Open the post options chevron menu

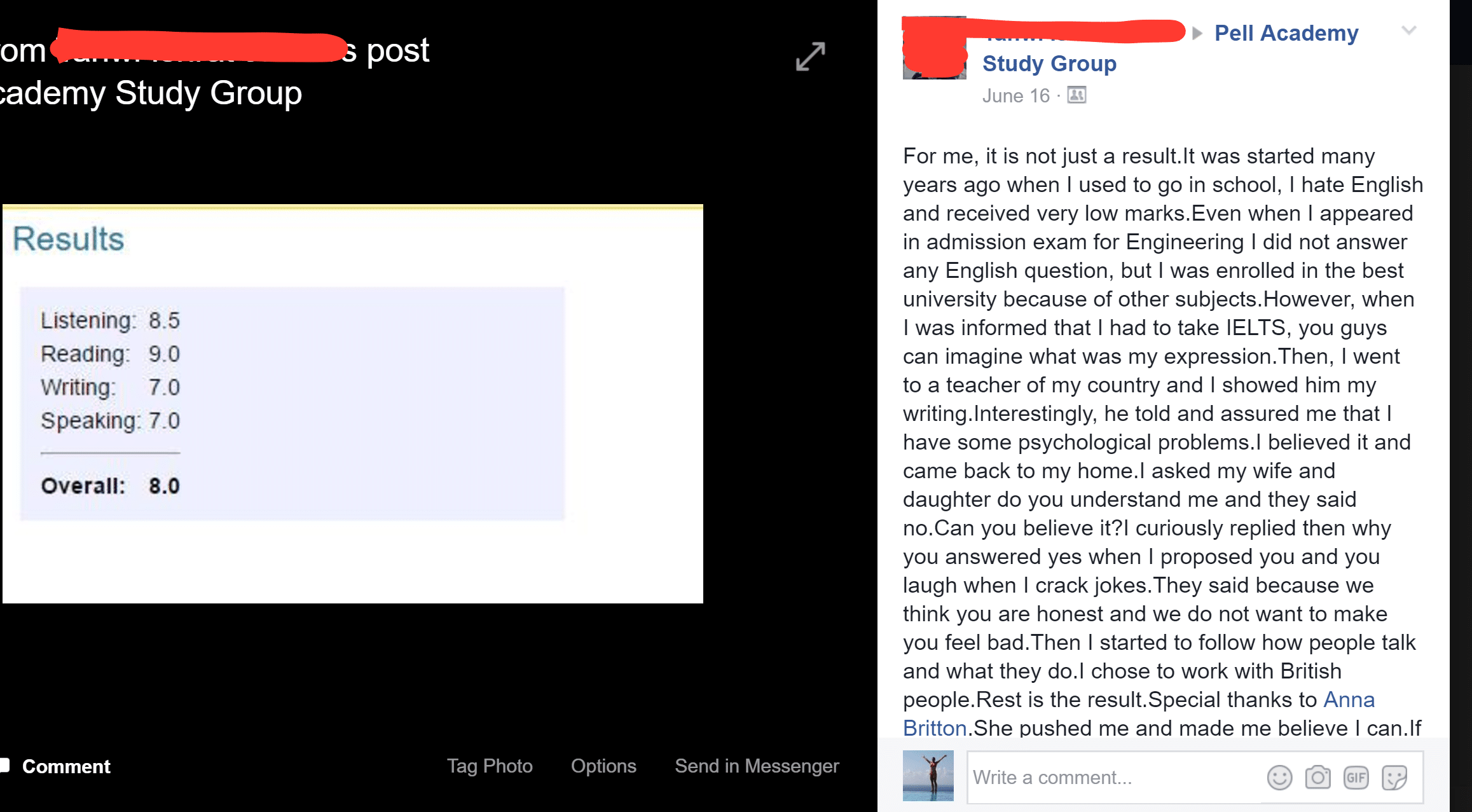point(1408,31)
